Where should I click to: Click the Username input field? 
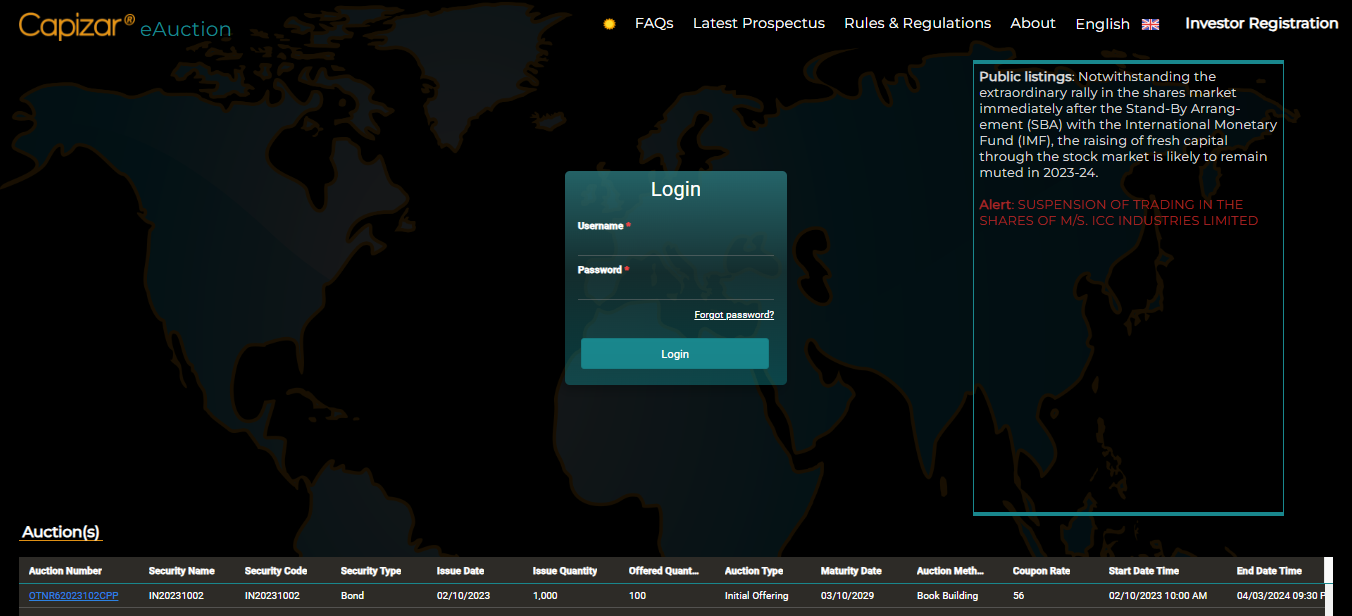675,245
